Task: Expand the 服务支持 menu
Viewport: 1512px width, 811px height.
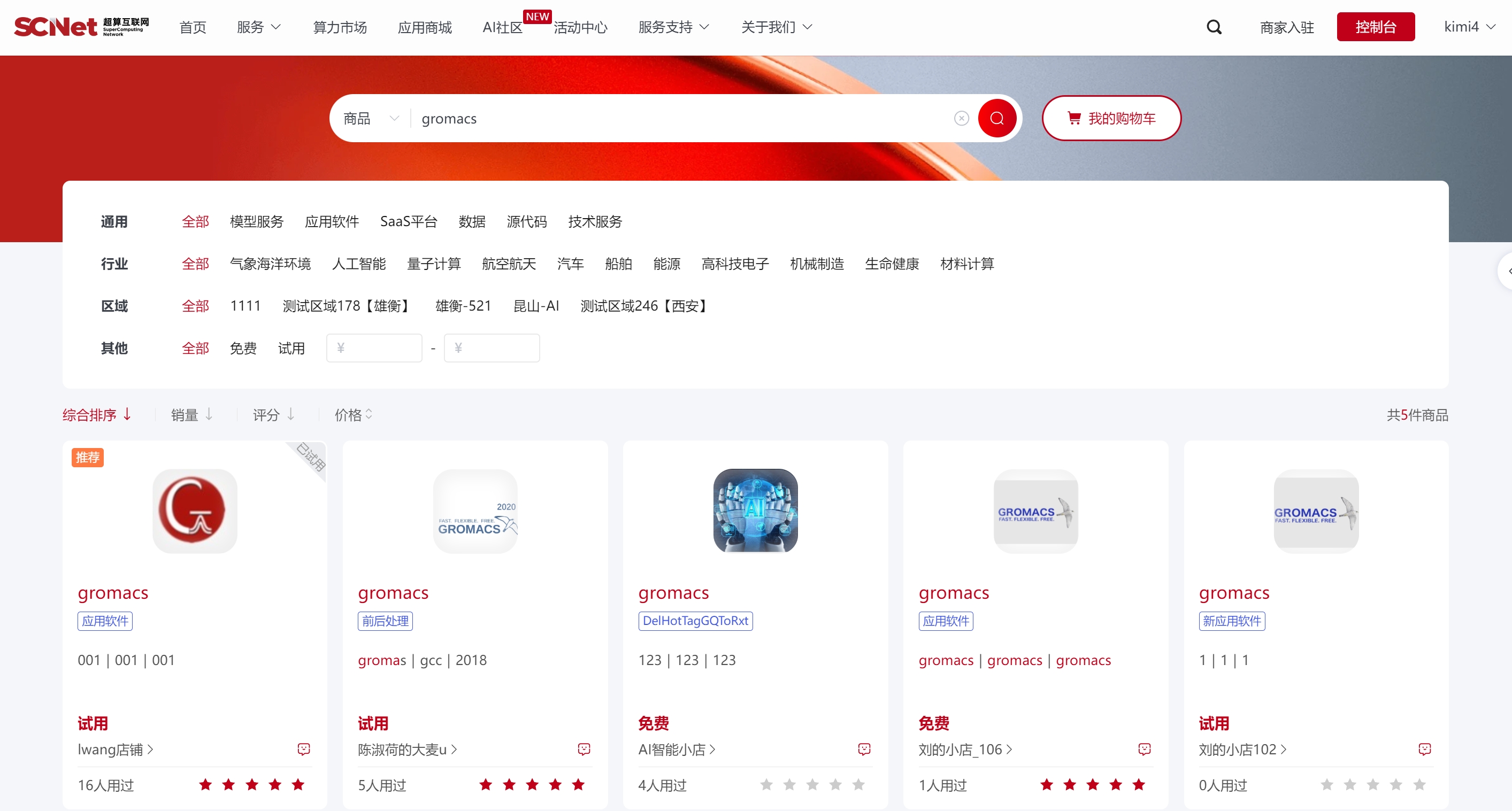Action: click(673, 27)
